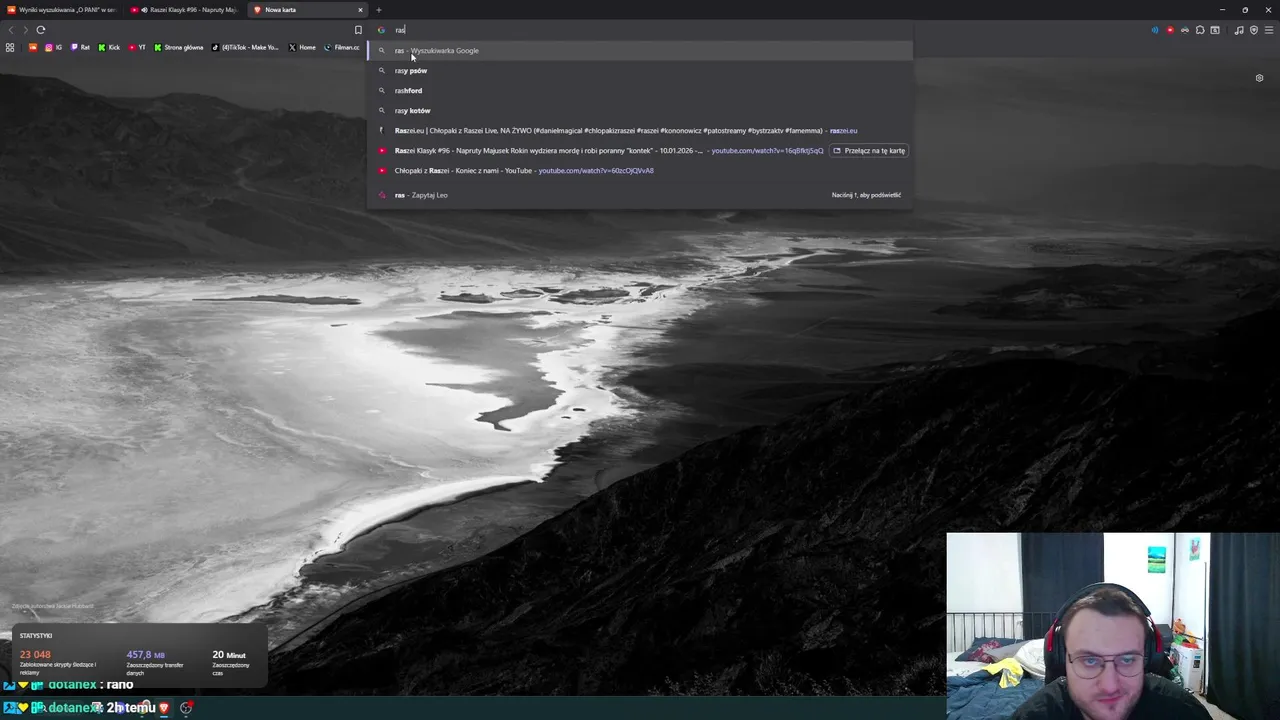Image resolution: width=1280 pixels, height=720 pixels.
Task: Click the address bar containing "ras"
Action: [640, 30]
